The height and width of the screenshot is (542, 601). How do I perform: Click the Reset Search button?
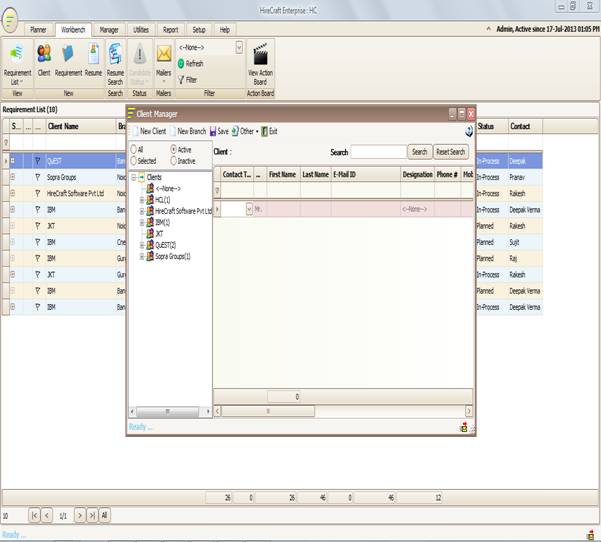point(450,152)
